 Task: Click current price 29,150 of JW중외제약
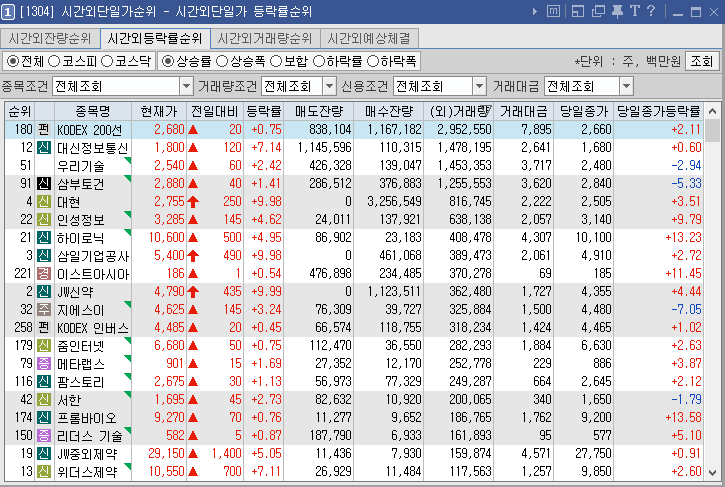pyautogui.click(x=166, y=453)
